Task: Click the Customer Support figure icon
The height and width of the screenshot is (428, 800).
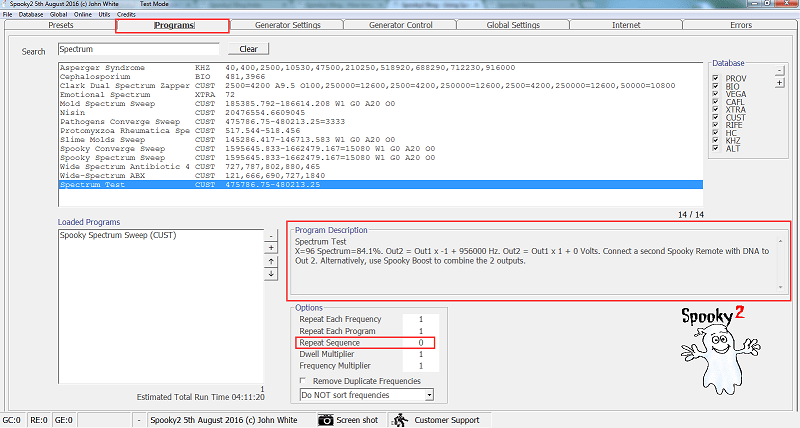Action: pos(401,420)
